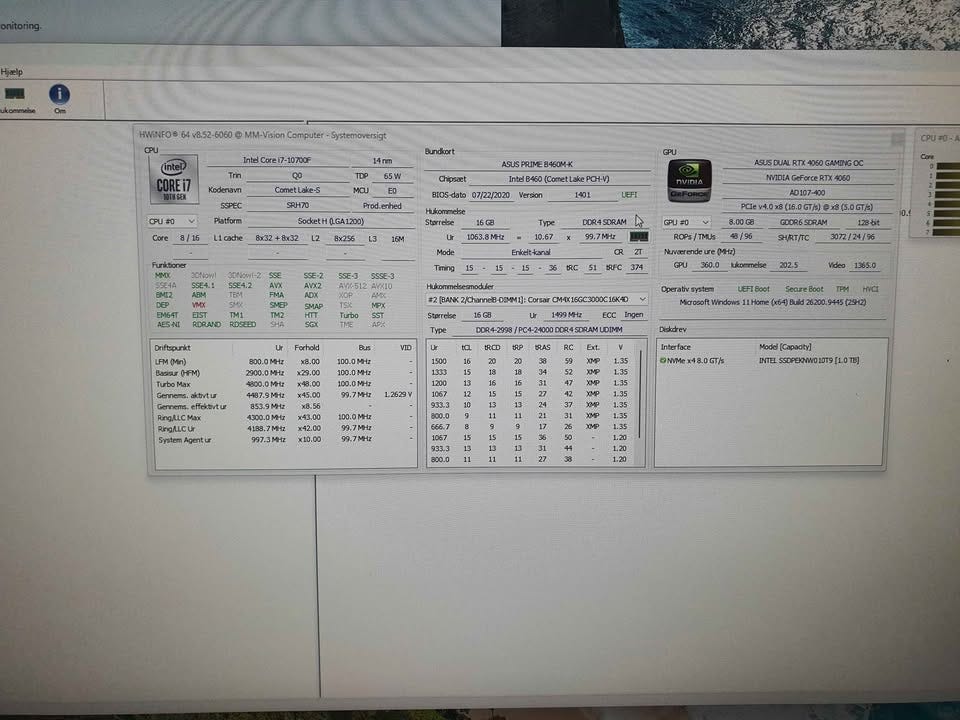Click the PCIe v4.0 x8 link field
Viewport: 960px width, 720px height.
pyautogui.click(x=808, y=207)
